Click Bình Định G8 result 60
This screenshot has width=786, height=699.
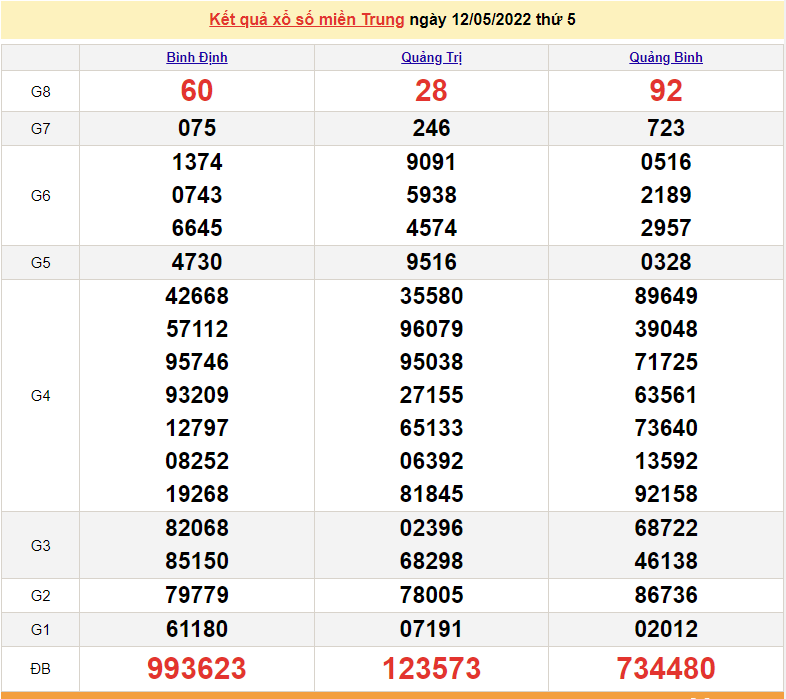[197, 91]
